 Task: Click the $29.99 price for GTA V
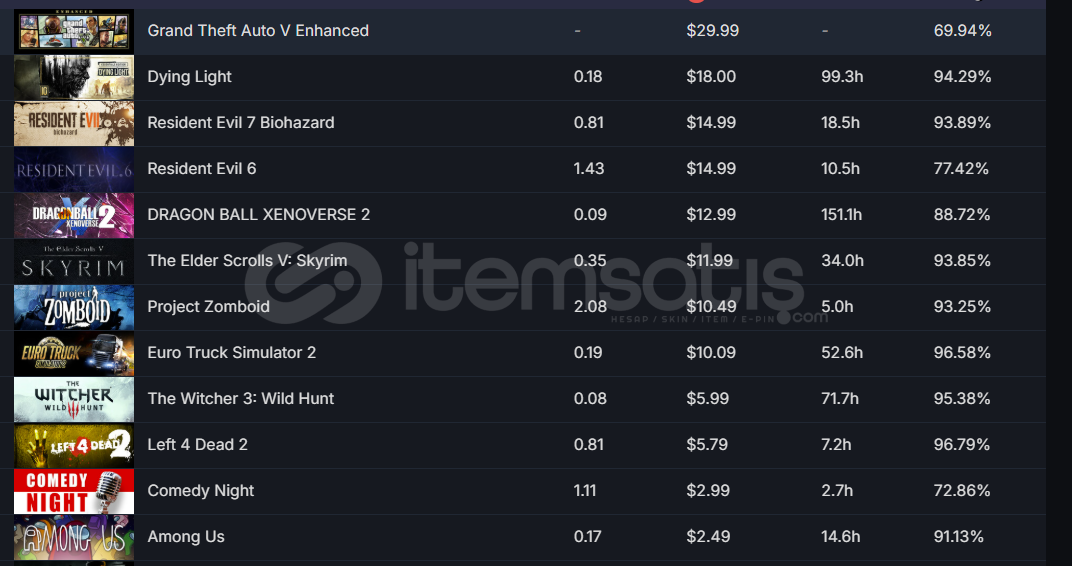[712, 31]
